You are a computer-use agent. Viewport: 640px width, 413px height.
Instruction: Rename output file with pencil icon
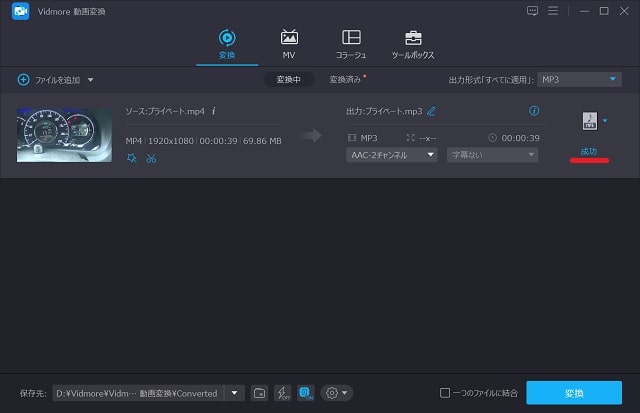[431, 111]
